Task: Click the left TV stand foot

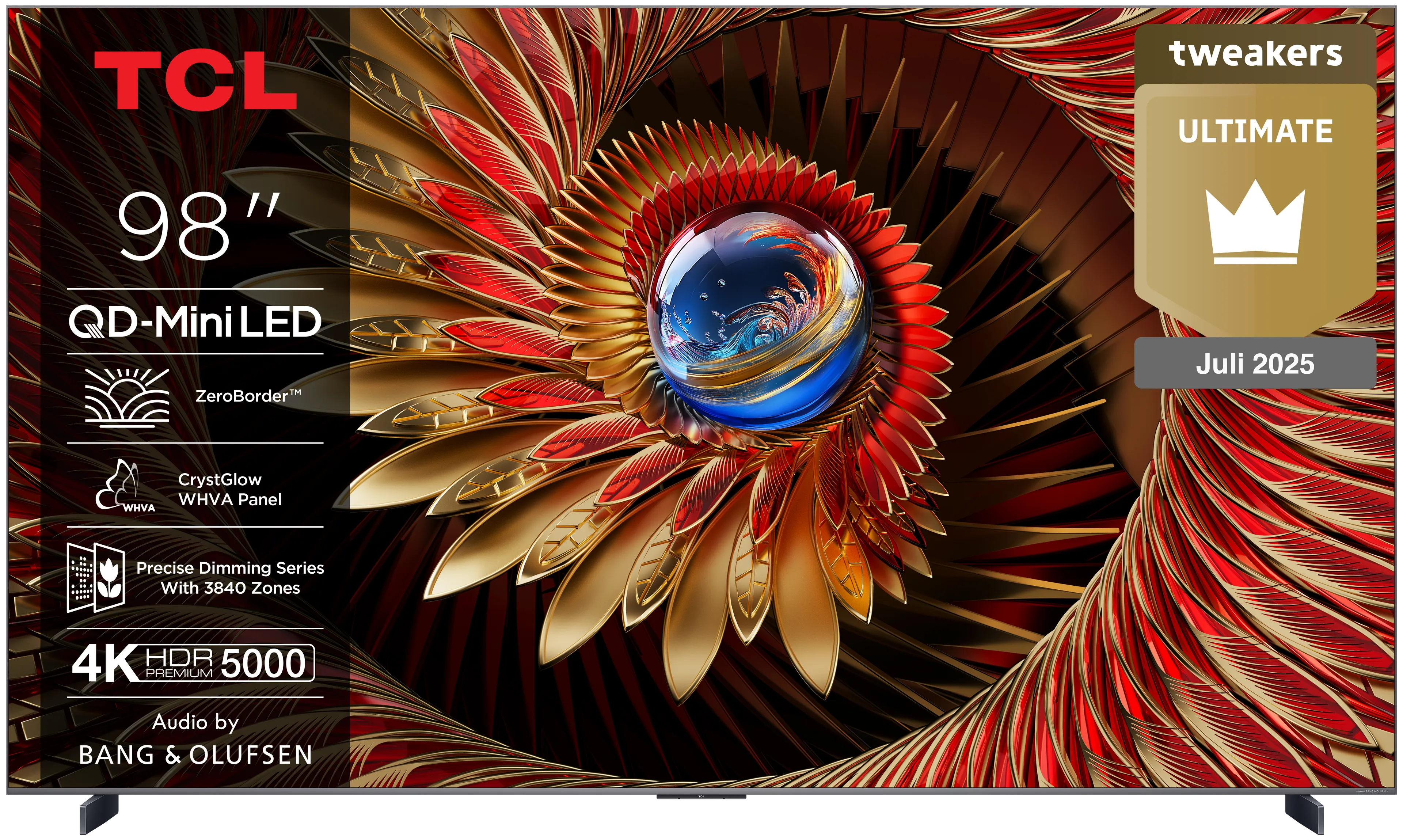Action: point(99,814)
